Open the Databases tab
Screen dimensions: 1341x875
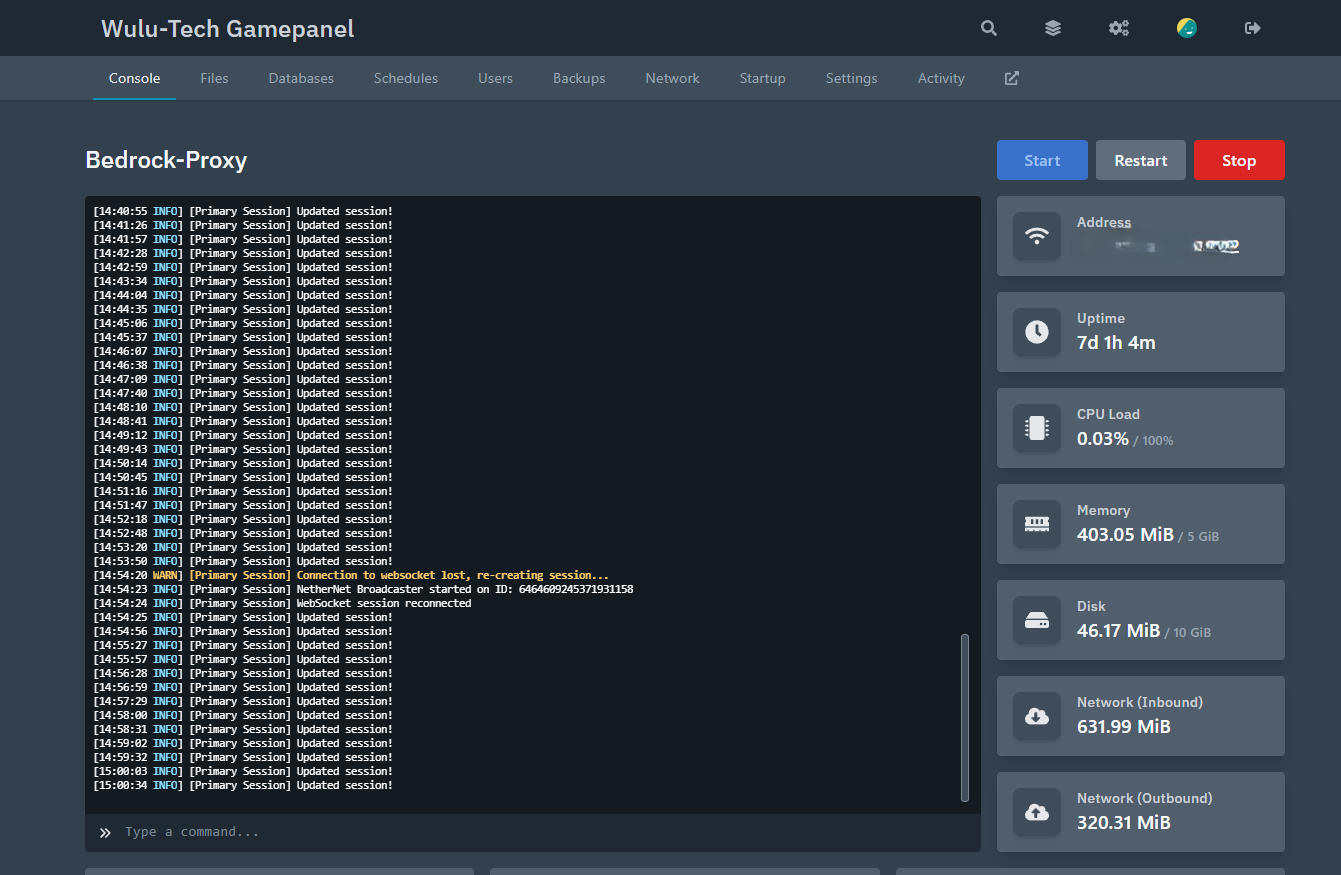(x=301, y=78)
